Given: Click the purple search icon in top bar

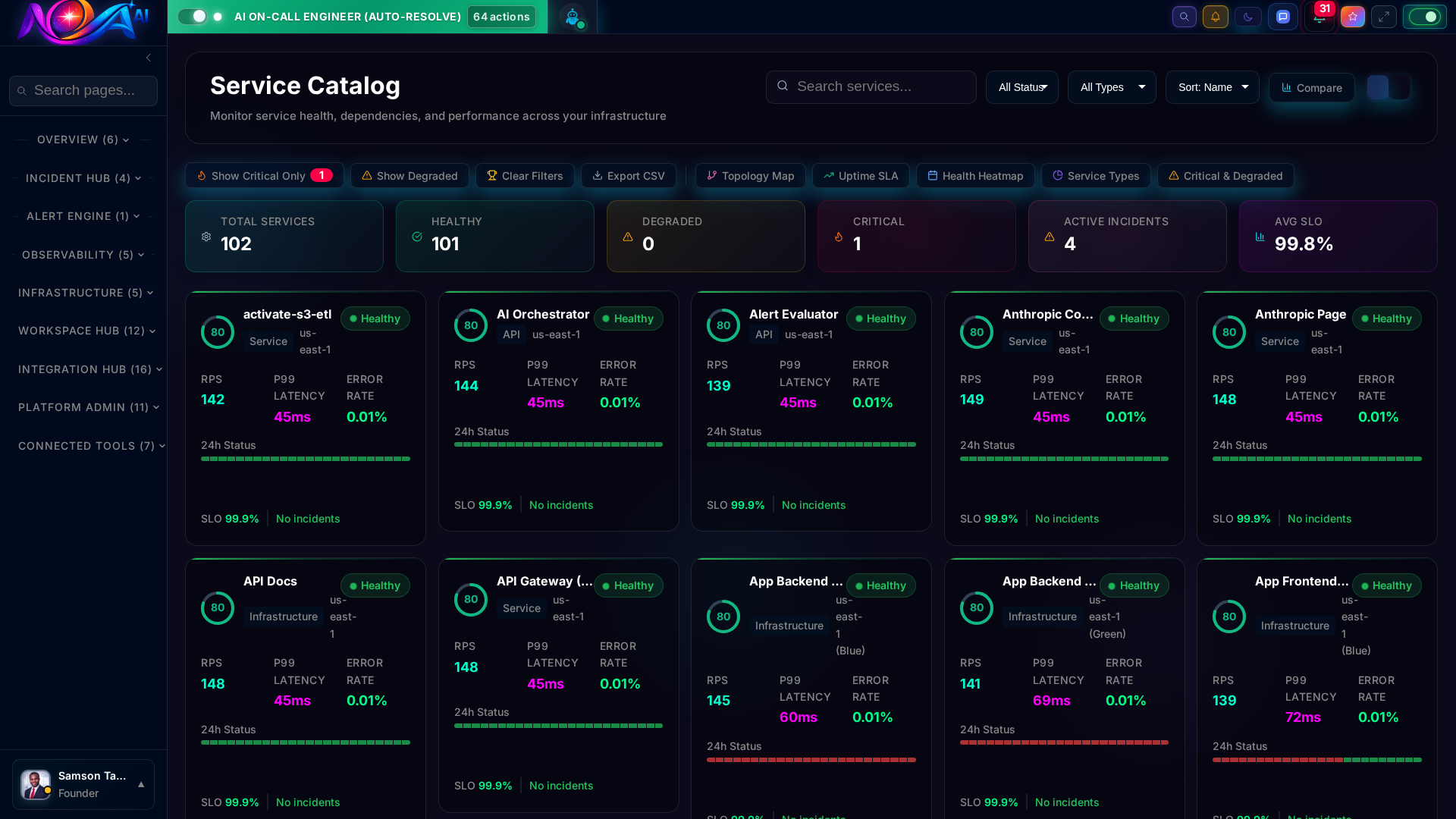Looking at the screenshot, I should coord(1184,17).
